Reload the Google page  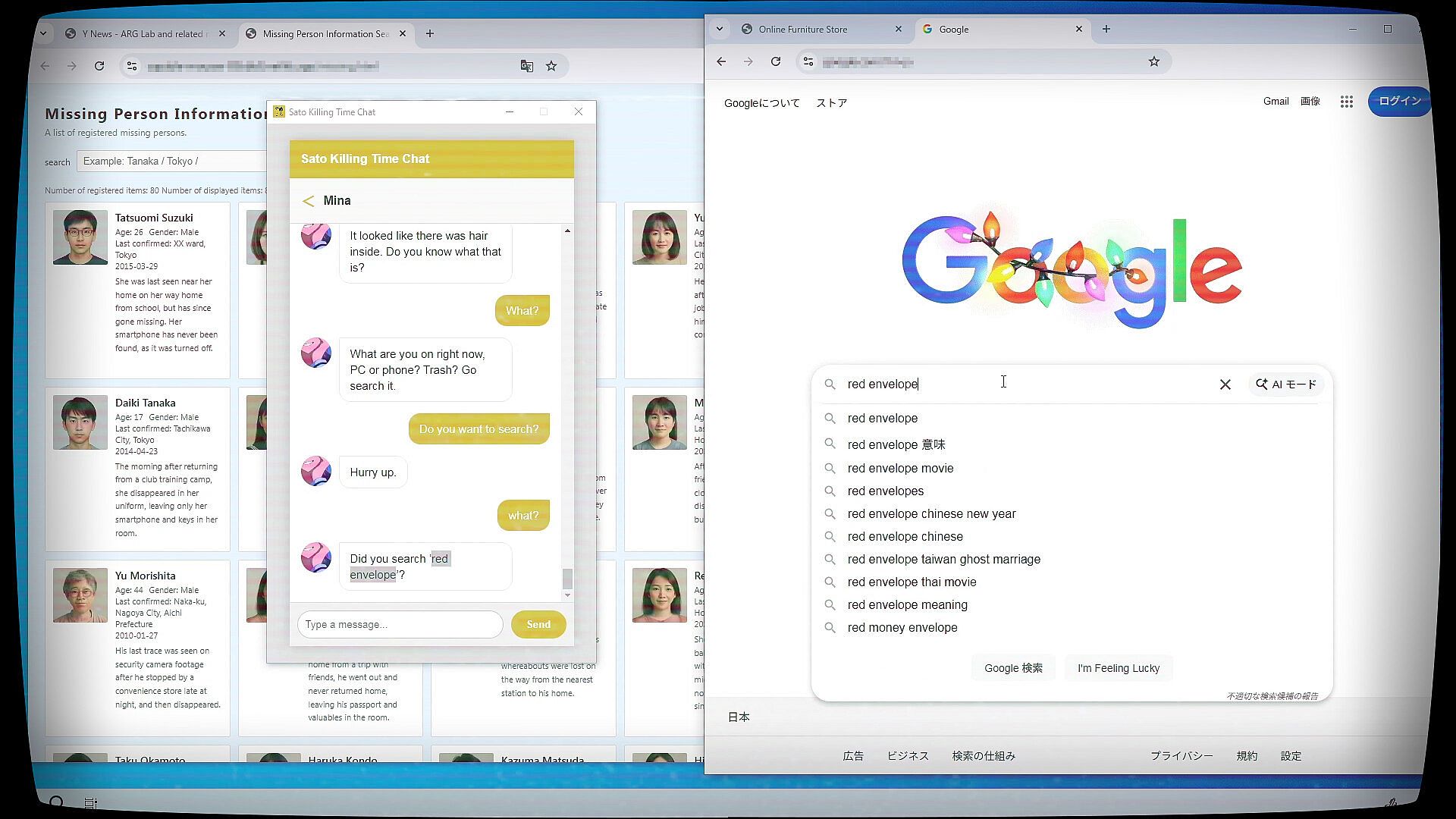(x=776, y=61)
